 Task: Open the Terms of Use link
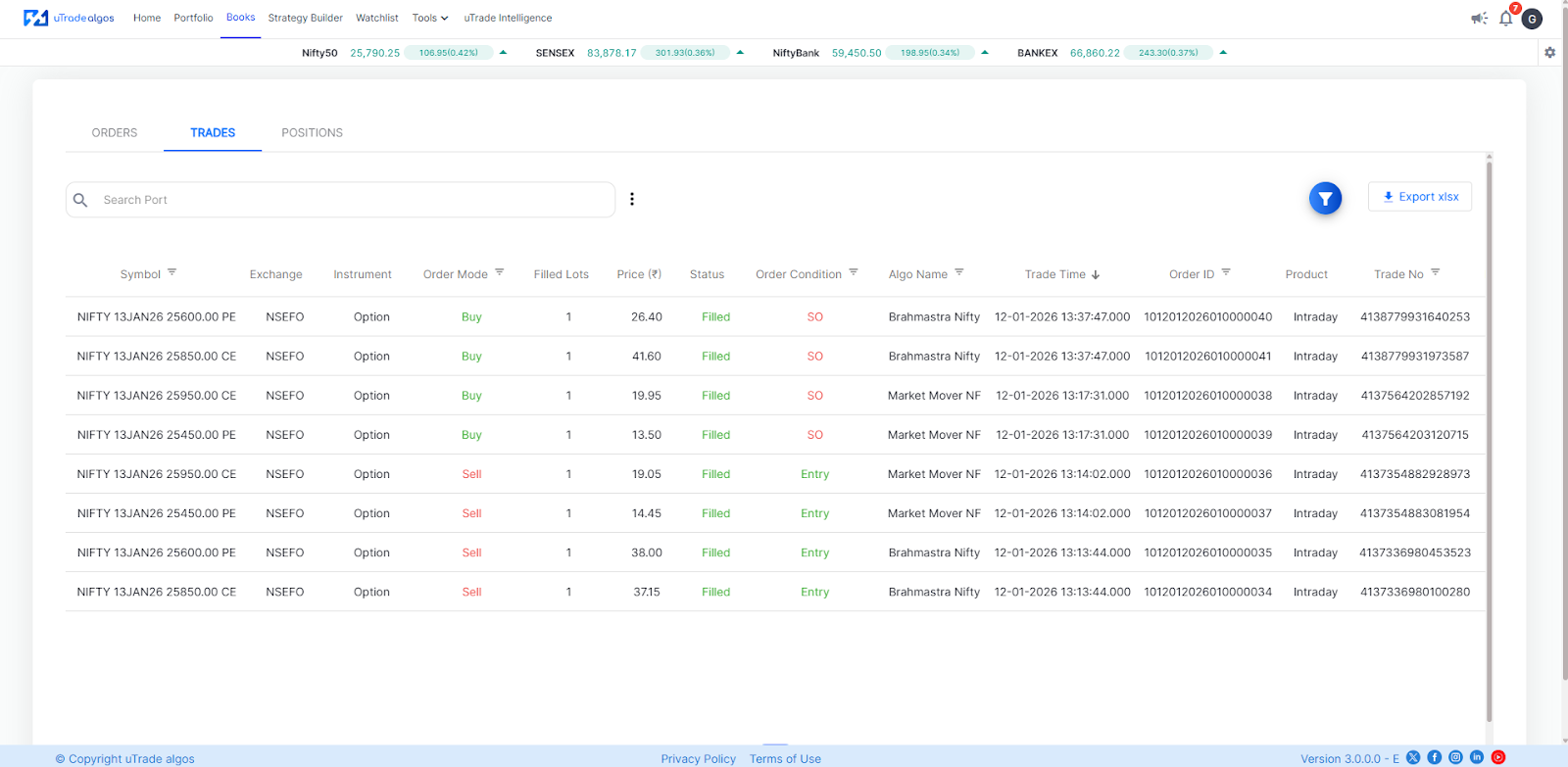(x=785, y=758)
